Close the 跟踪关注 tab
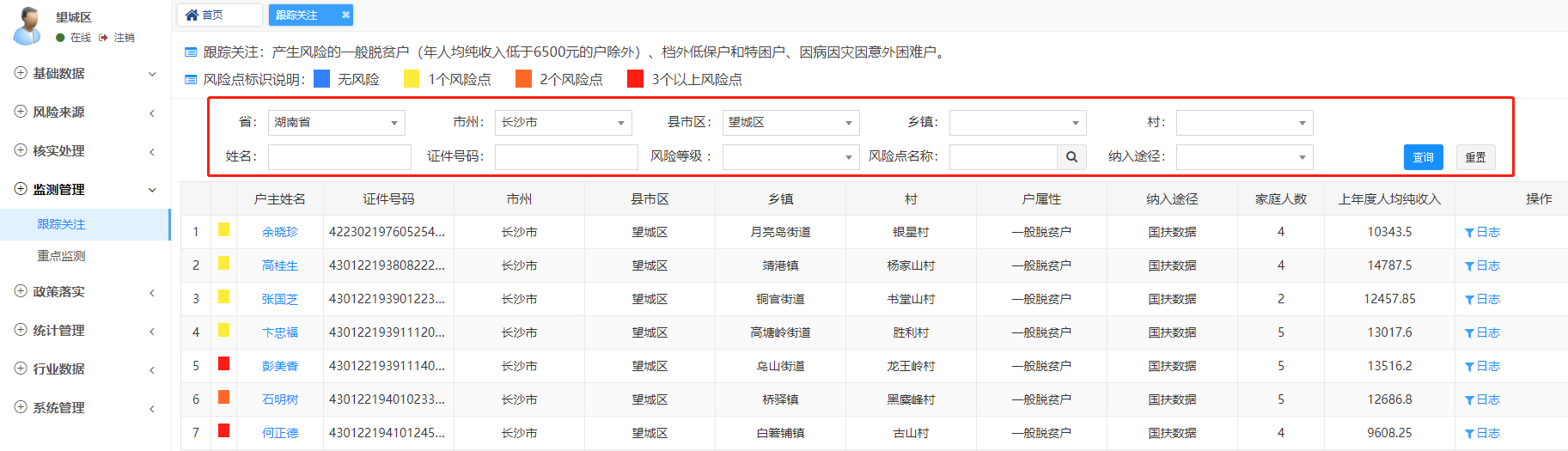This screenshot has width=1568, height=451. [x=345, y=15]
